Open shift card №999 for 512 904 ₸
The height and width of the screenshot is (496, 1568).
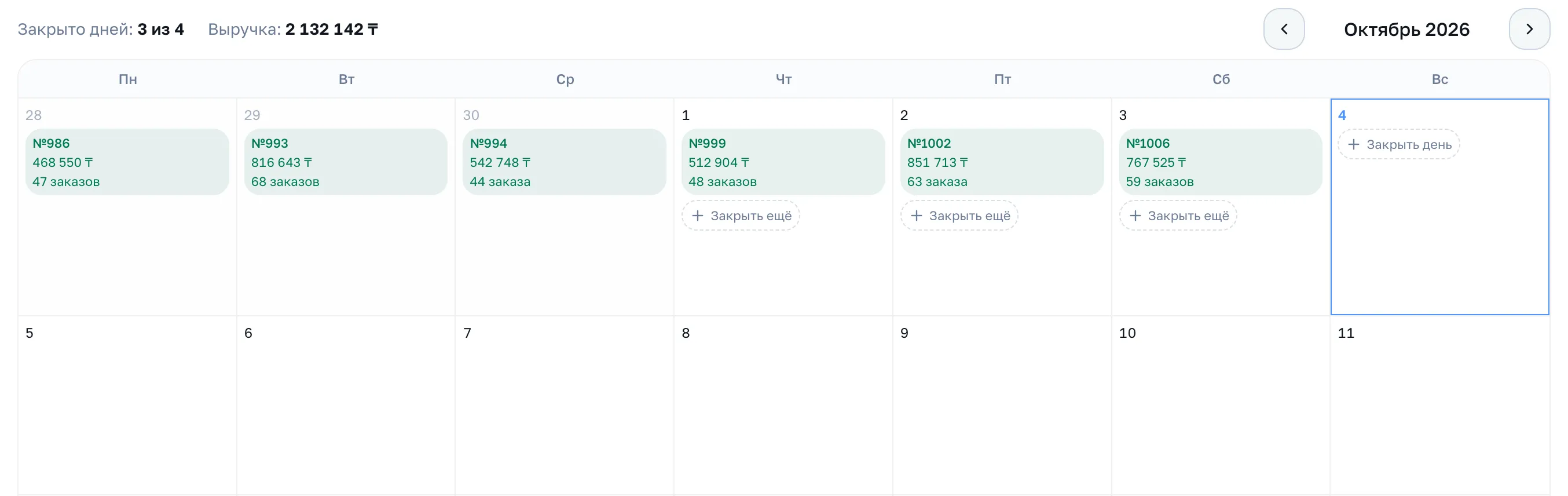click(x=783, y=162)
